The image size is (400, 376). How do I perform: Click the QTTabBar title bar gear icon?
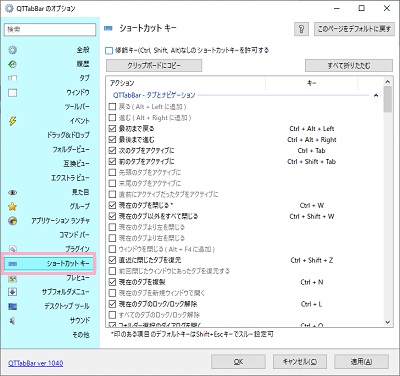9,8
